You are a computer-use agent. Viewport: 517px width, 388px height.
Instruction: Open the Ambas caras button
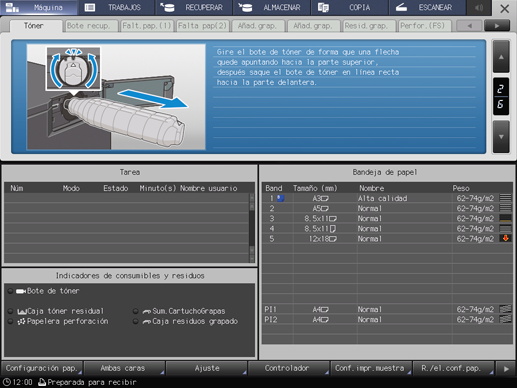tap(124, 368)
